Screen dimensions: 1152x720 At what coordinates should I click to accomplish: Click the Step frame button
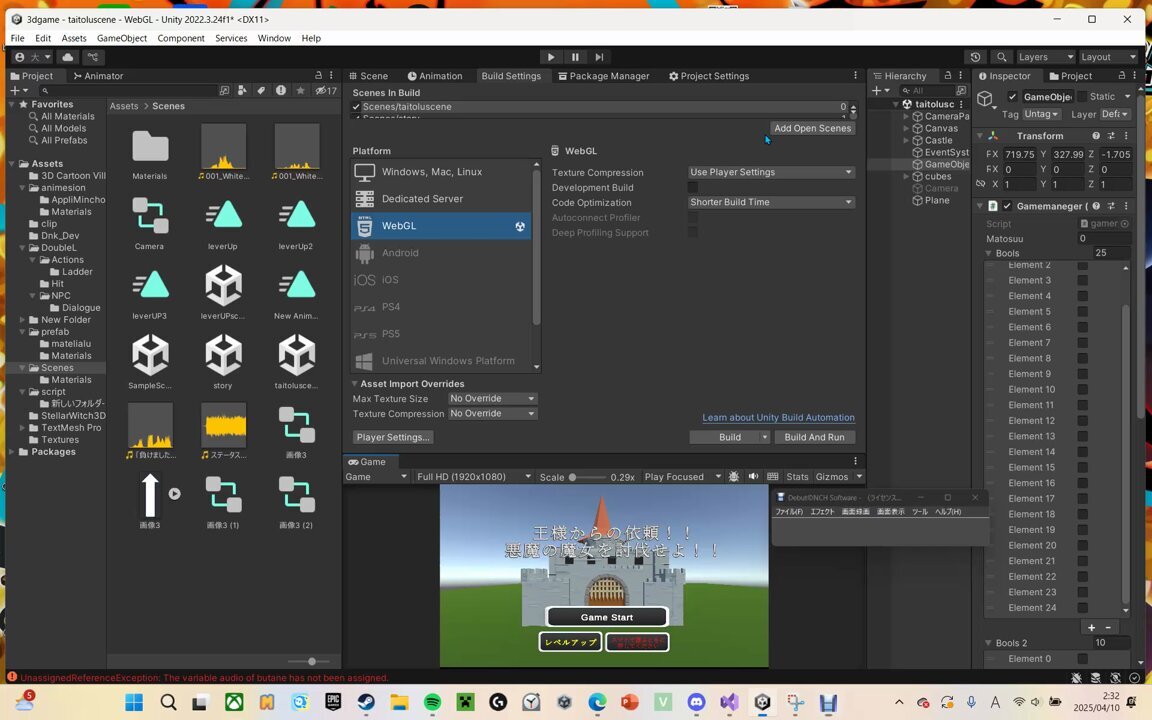(600, 57)
